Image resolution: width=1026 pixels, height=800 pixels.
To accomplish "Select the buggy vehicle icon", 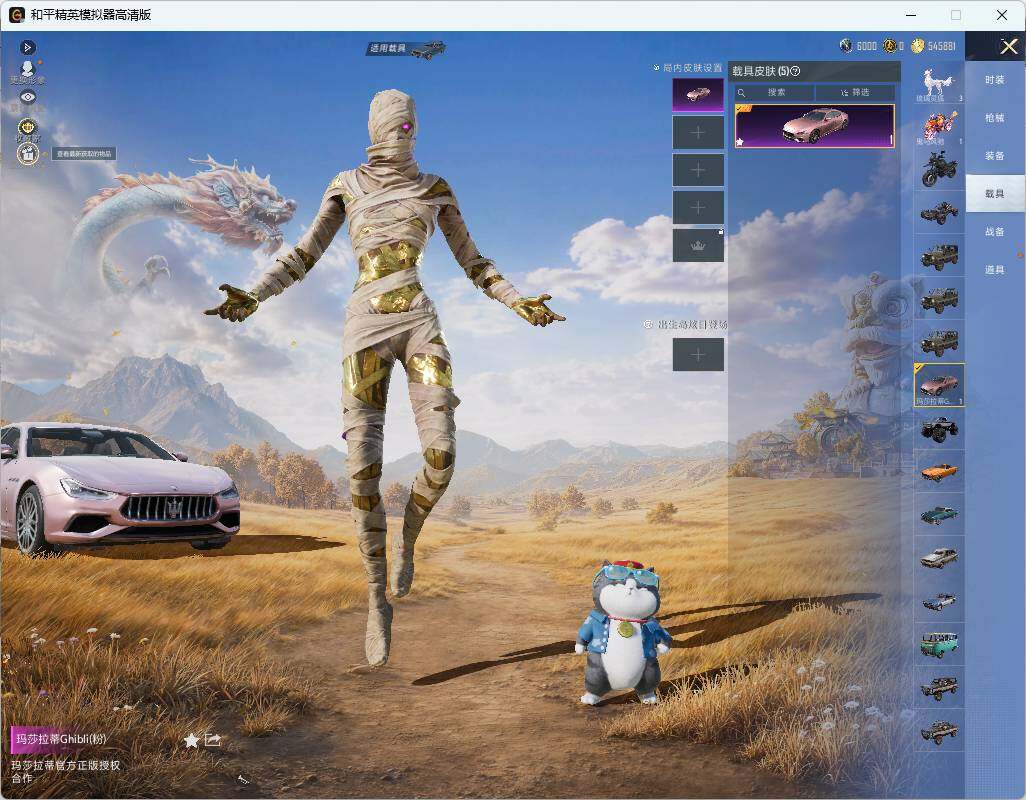I will (x=939, y=212).
